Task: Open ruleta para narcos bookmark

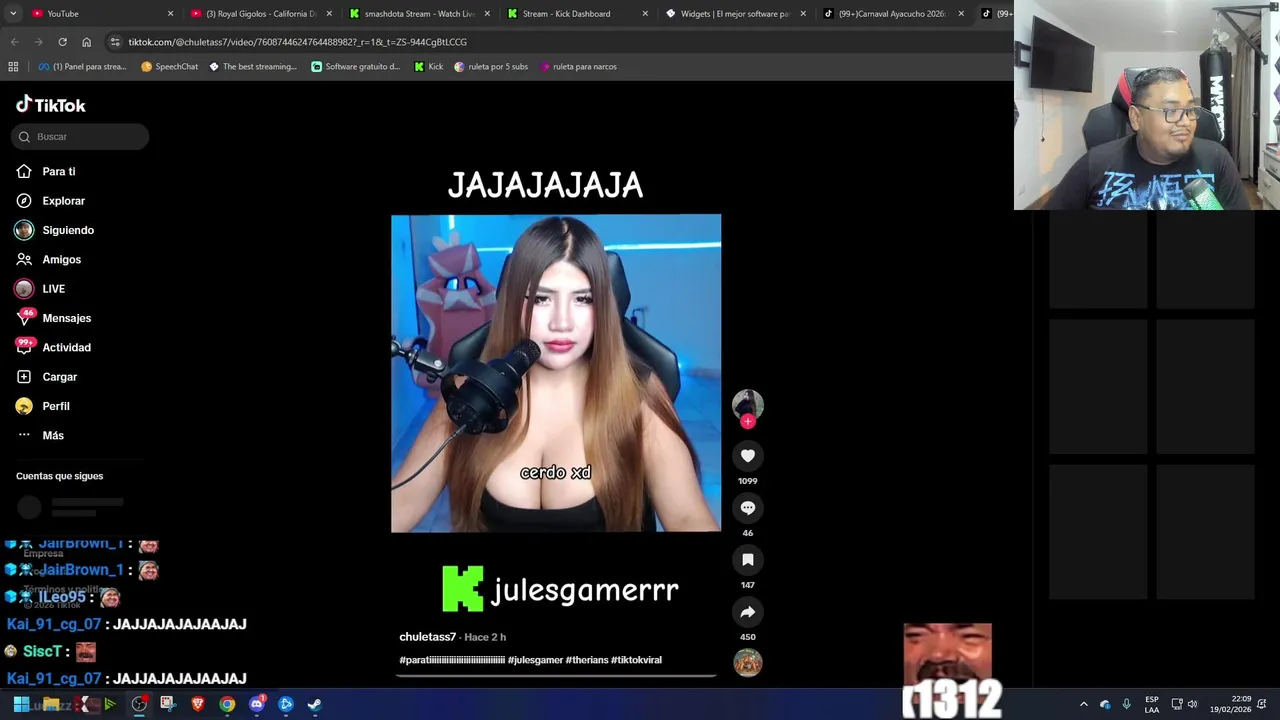Action: [578, 67]
